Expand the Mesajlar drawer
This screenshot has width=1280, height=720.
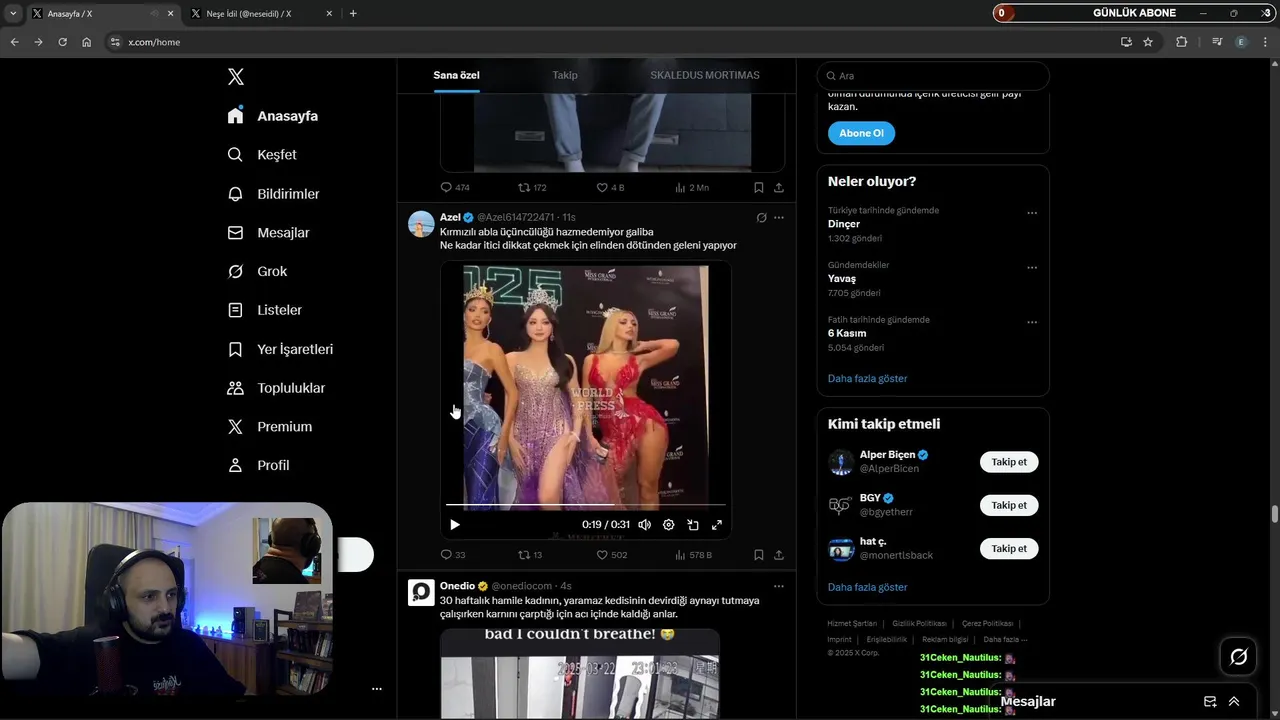(1234, 702)
